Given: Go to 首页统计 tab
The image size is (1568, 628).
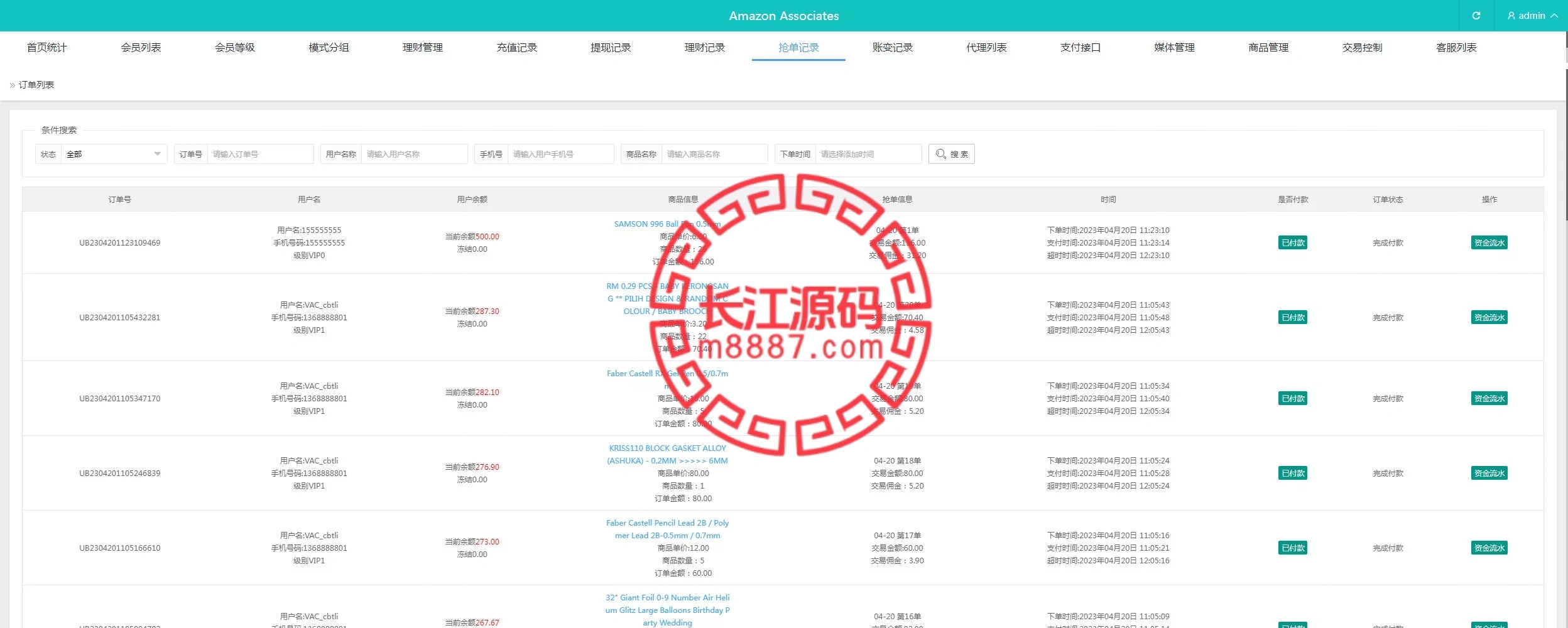Looking at the screenshot, I should pyautogui.click(x=47, y=48).
